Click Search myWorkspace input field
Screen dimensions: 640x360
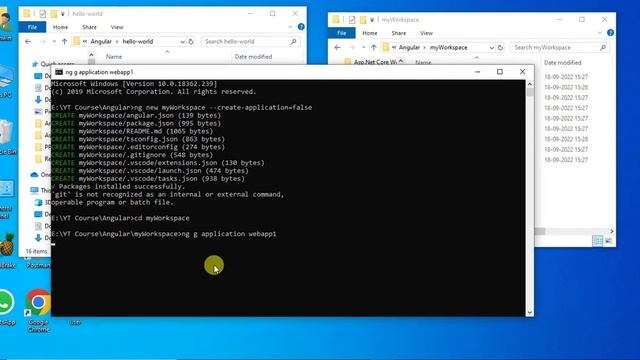click(x=560, y=47)
